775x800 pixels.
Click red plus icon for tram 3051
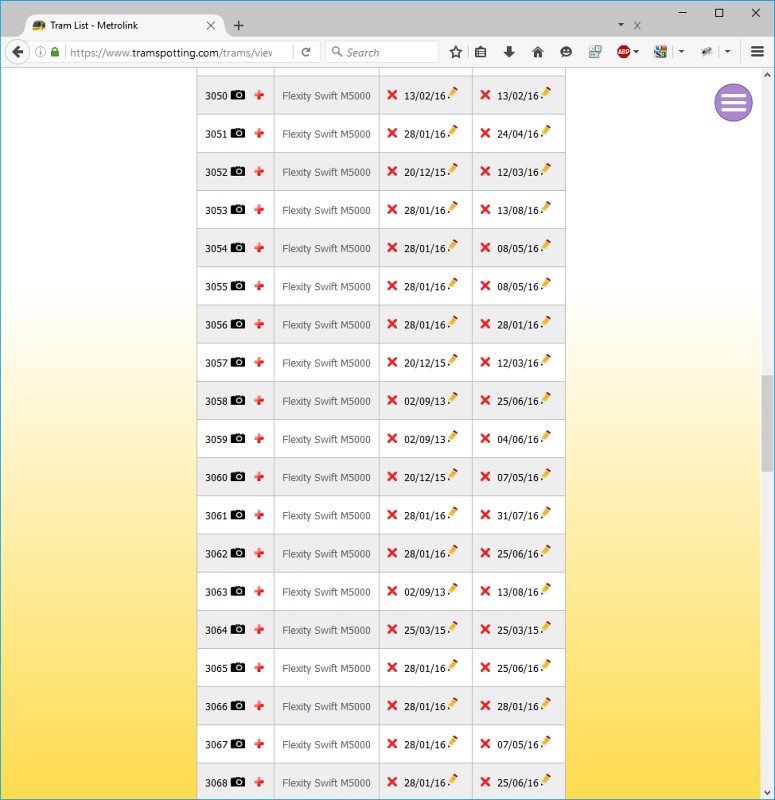(x=259, y=133)
